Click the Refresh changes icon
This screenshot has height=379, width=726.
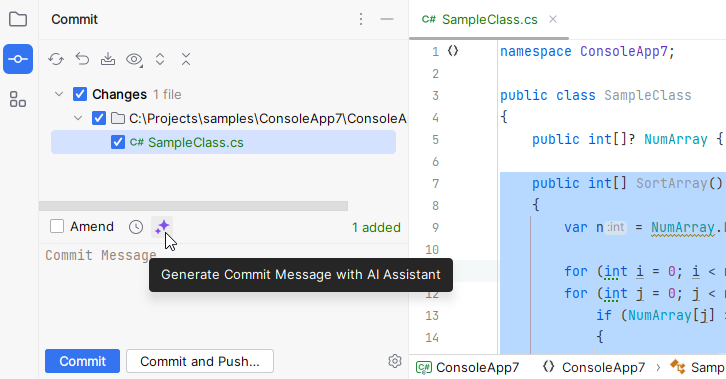pyautogui.click(x=56, y=59)
